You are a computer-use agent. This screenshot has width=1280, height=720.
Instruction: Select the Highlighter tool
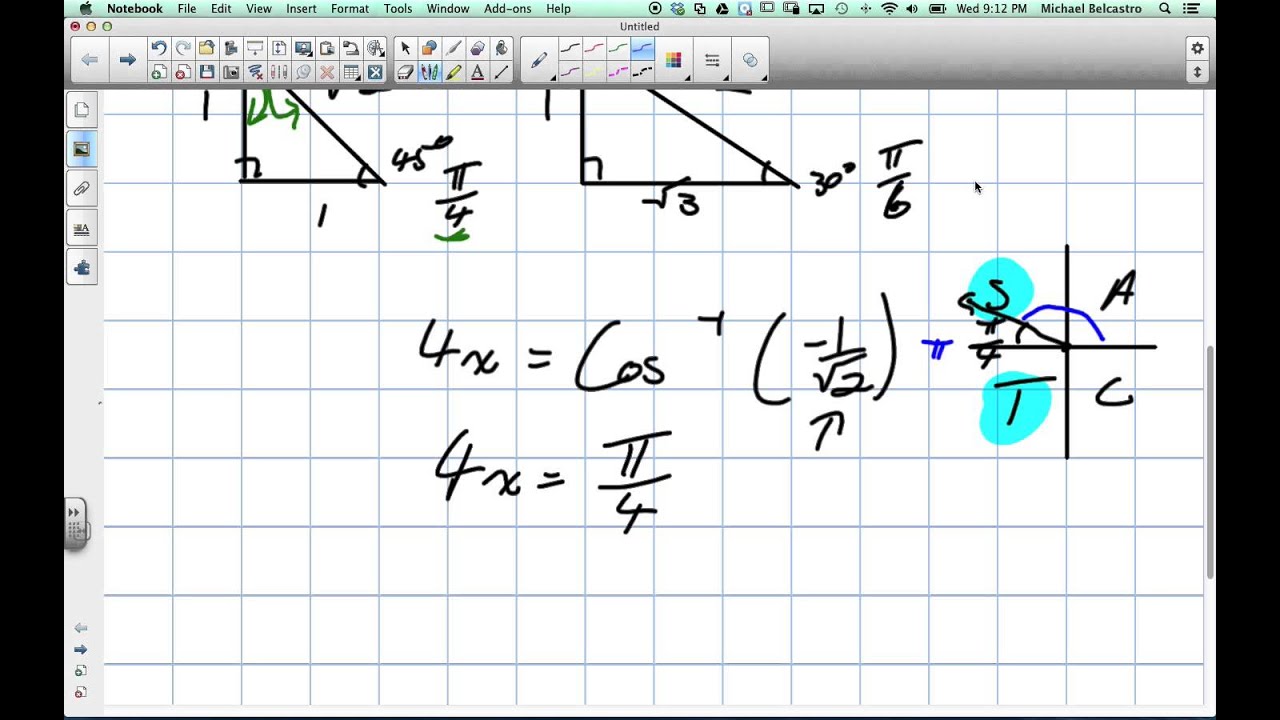coord(453,72)
